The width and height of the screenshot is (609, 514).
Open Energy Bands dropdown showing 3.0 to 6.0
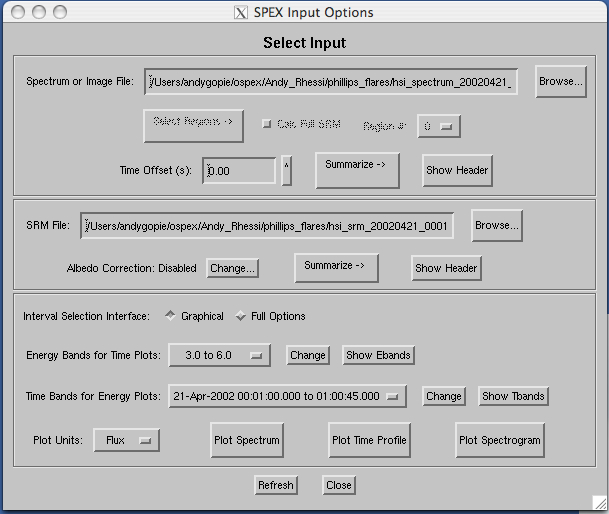(220, 355)
